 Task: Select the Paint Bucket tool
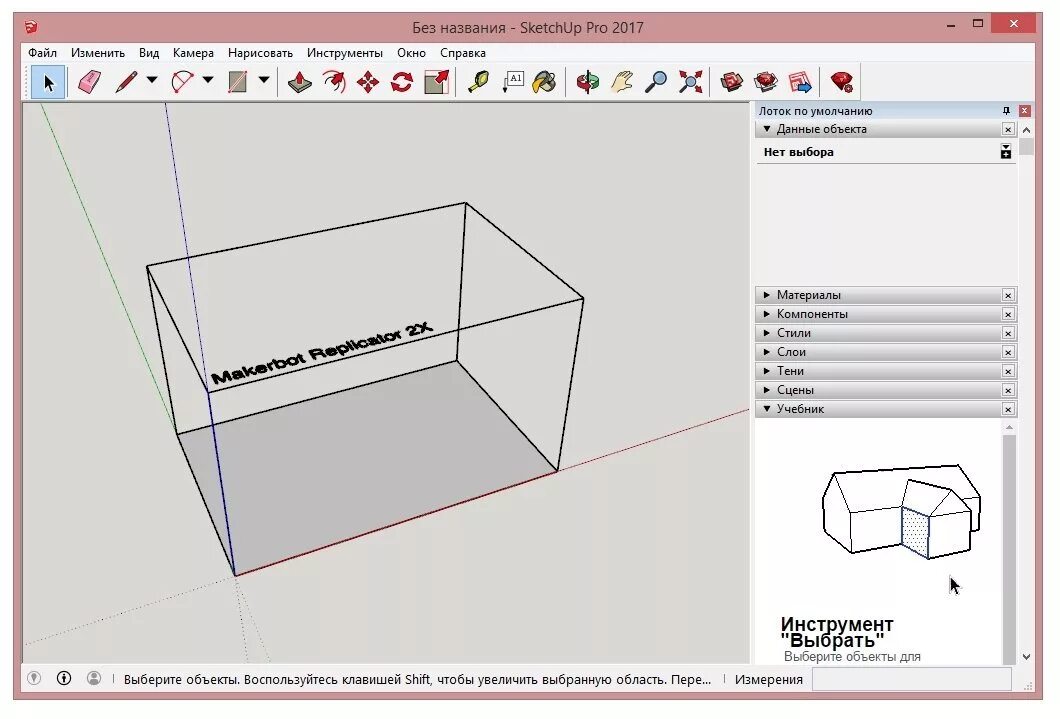point(545,82)
